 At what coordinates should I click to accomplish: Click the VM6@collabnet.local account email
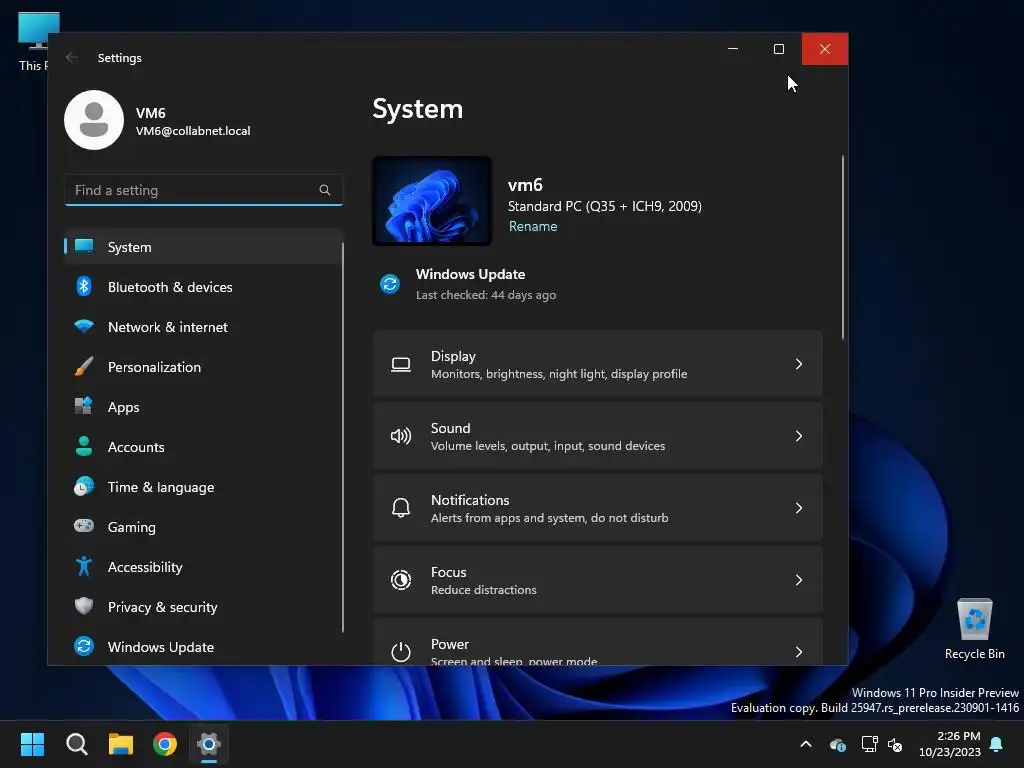(x=193, y=131)
